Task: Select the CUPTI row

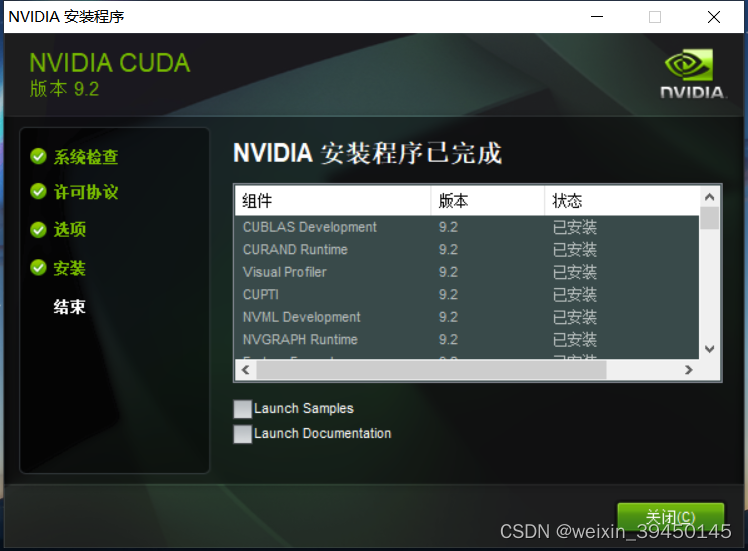Action: point(468,294)
